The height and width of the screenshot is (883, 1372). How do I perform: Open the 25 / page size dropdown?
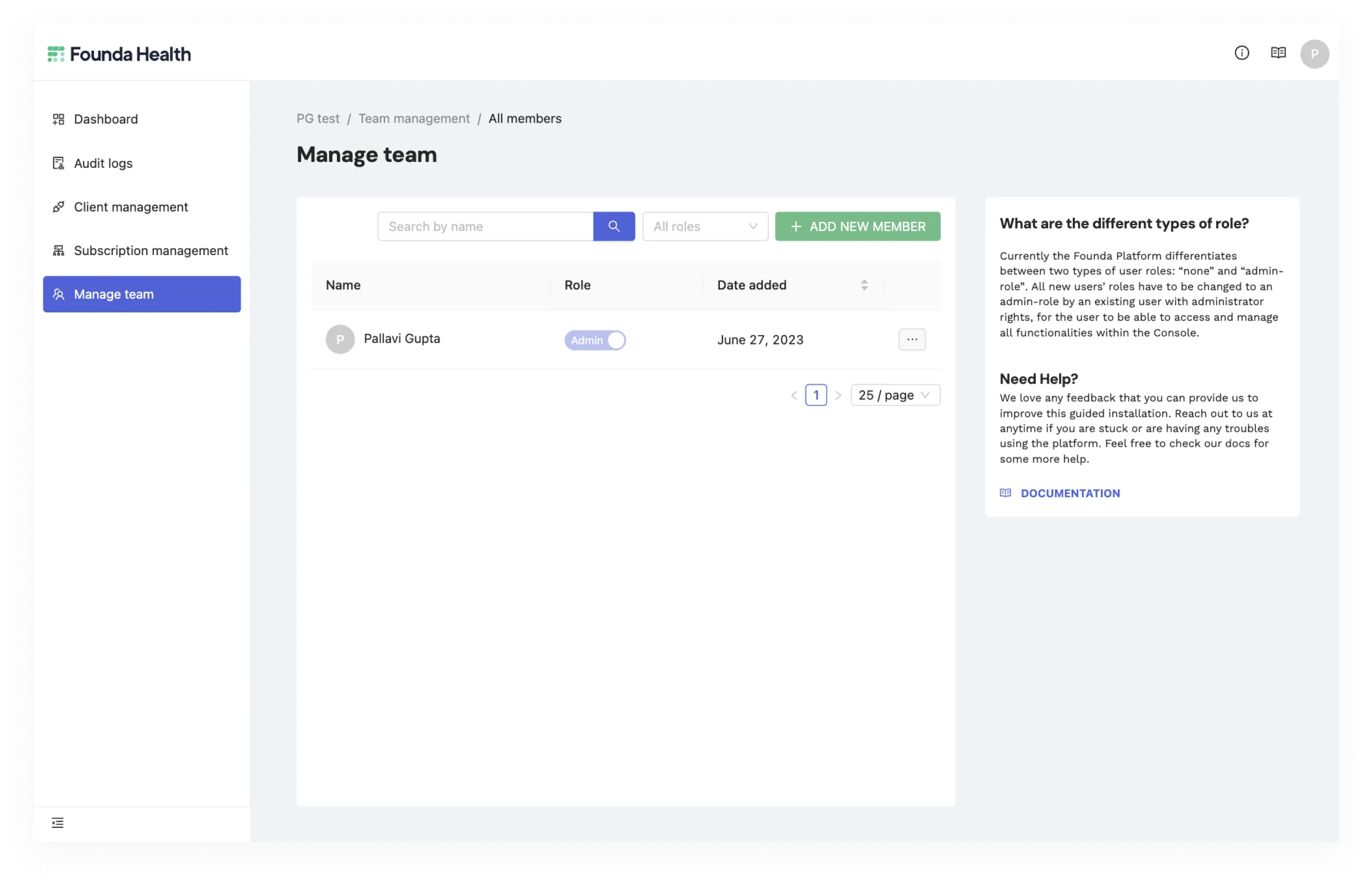895,395
